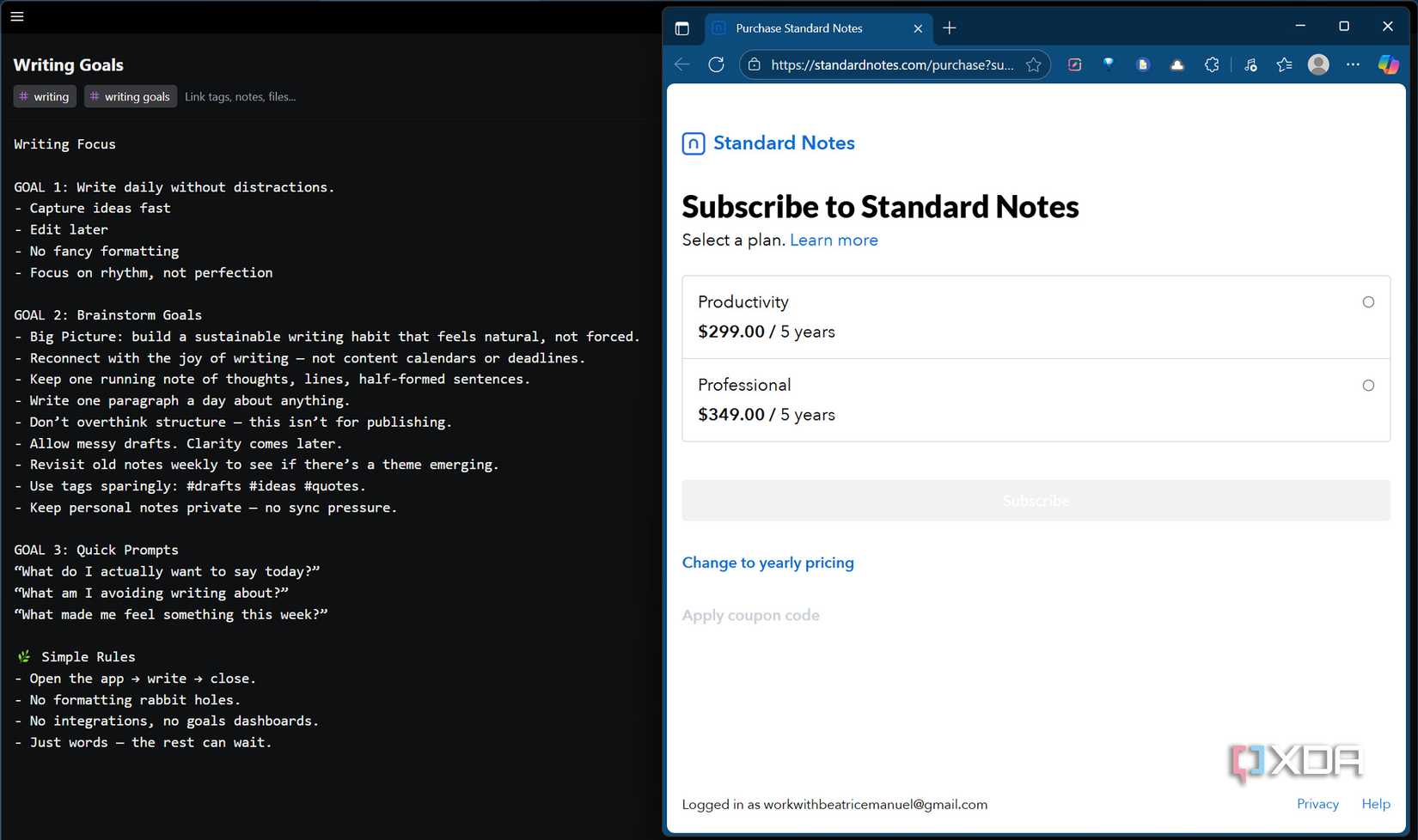Open the Copilot sidebar in Edge

click(x=1388, y=64)
